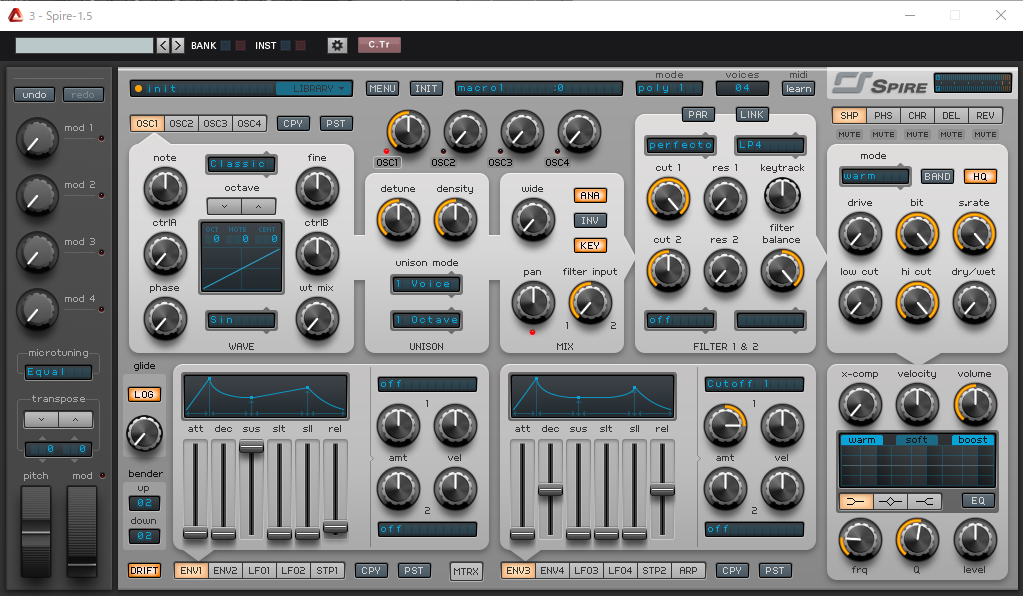Mute the SHP effect

(849, 134)
